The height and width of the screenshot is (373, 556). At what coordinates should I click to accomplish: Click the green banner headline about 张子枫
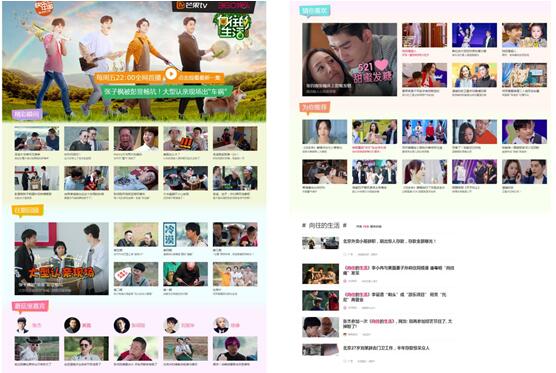click(x=167, y=91)
